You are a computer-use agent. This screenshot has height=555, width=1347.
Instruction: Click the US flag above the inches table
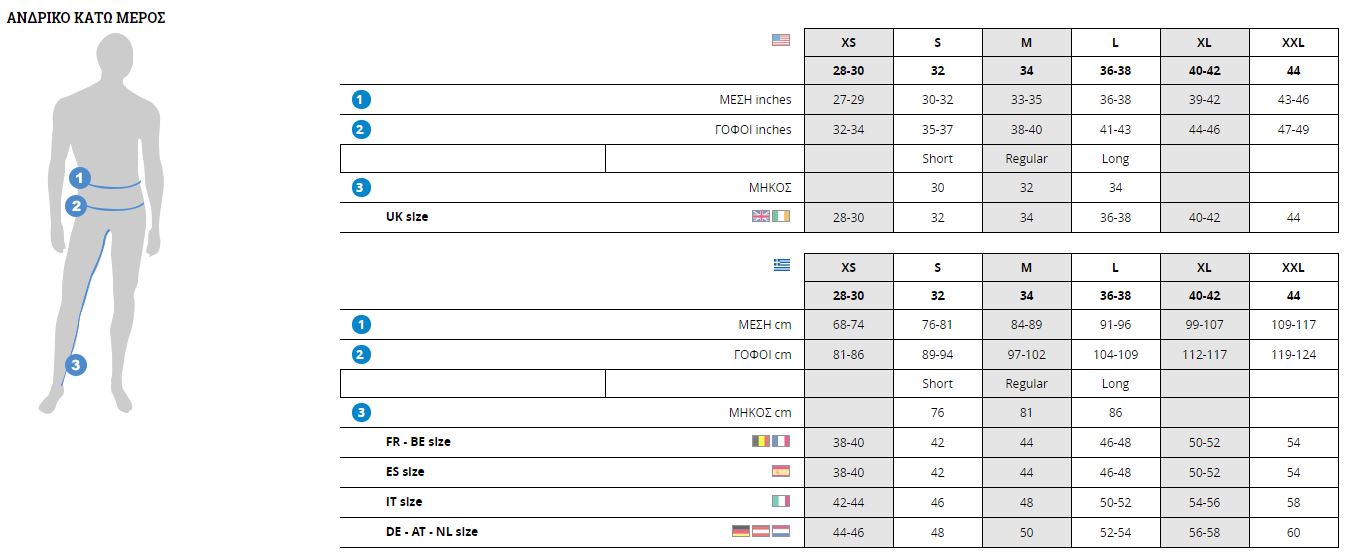[x=781, y=40]
